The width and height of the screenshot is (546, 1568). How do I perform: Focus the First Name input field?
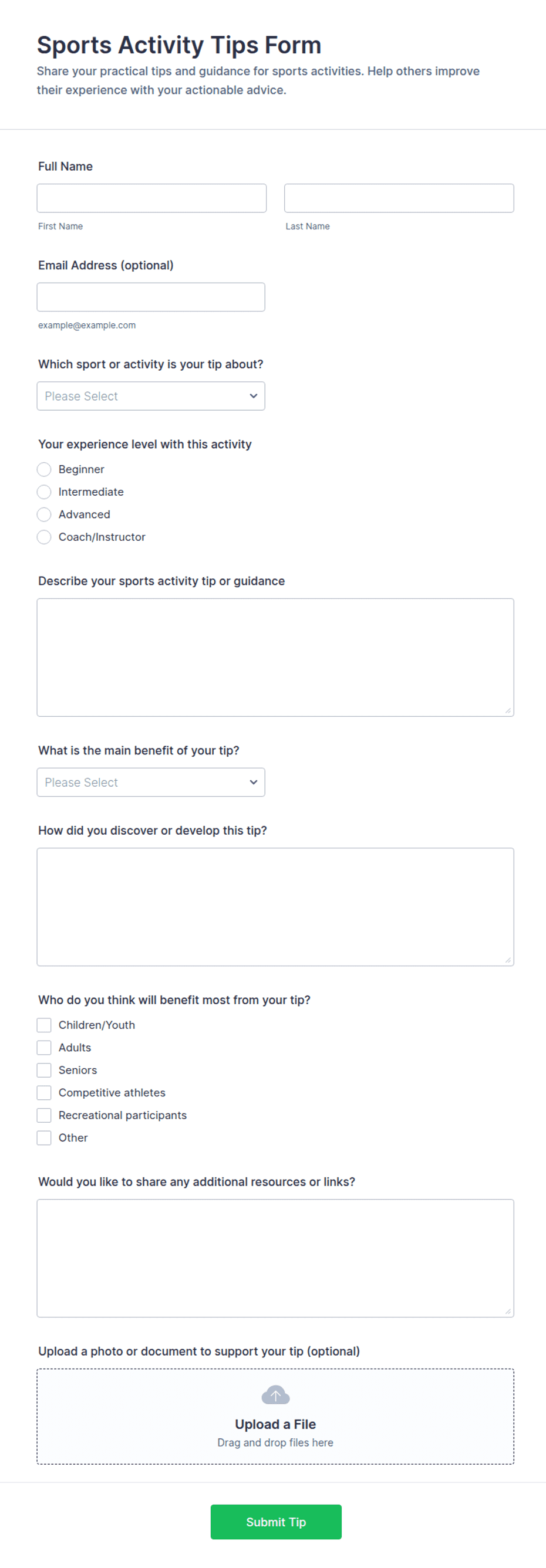point(151,198)
